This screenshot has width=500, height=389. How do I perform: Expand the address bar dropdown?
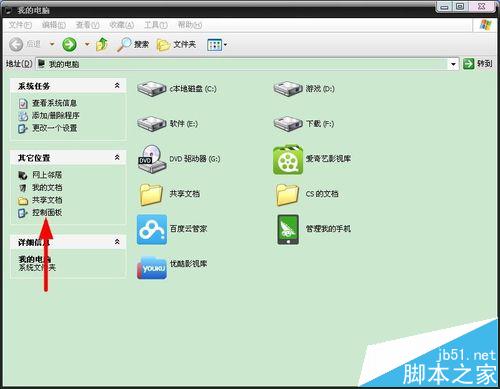pyautogui.click(x=453, y=64)
